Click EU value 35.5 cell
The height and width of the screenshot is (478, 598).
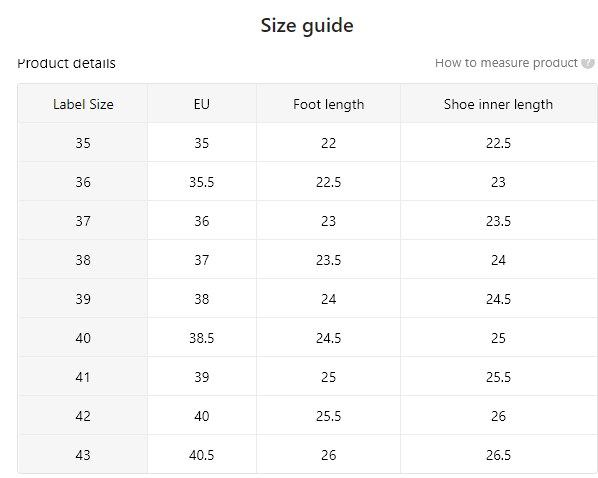click(202, 182)
